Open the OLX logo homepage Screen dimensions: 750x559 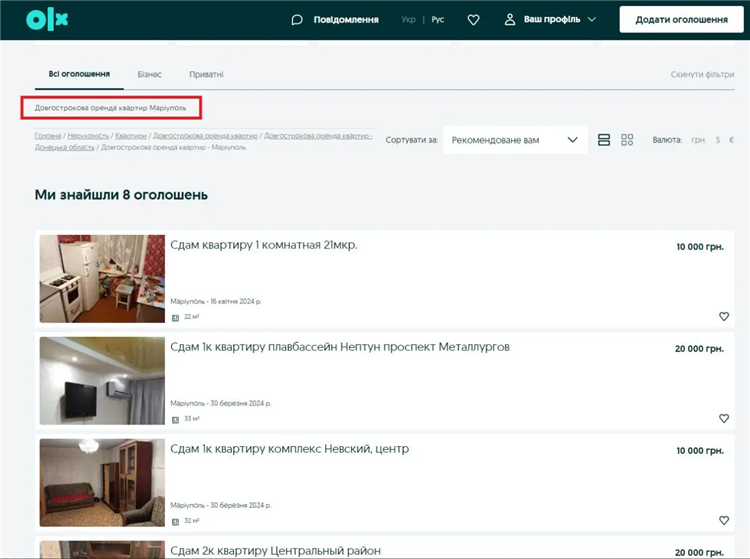click(x=47, y=20)
